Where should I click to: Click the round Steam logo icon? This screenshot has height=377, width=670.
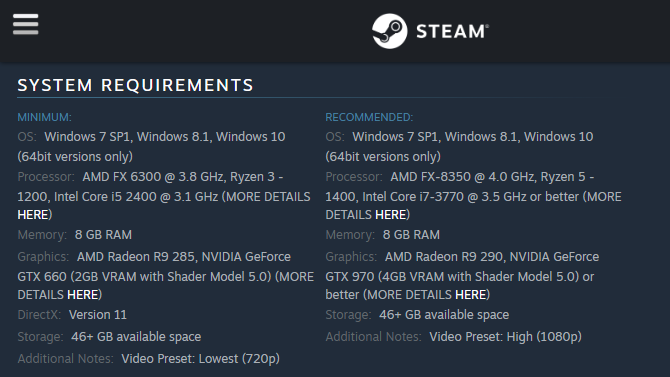click(389, 31)
